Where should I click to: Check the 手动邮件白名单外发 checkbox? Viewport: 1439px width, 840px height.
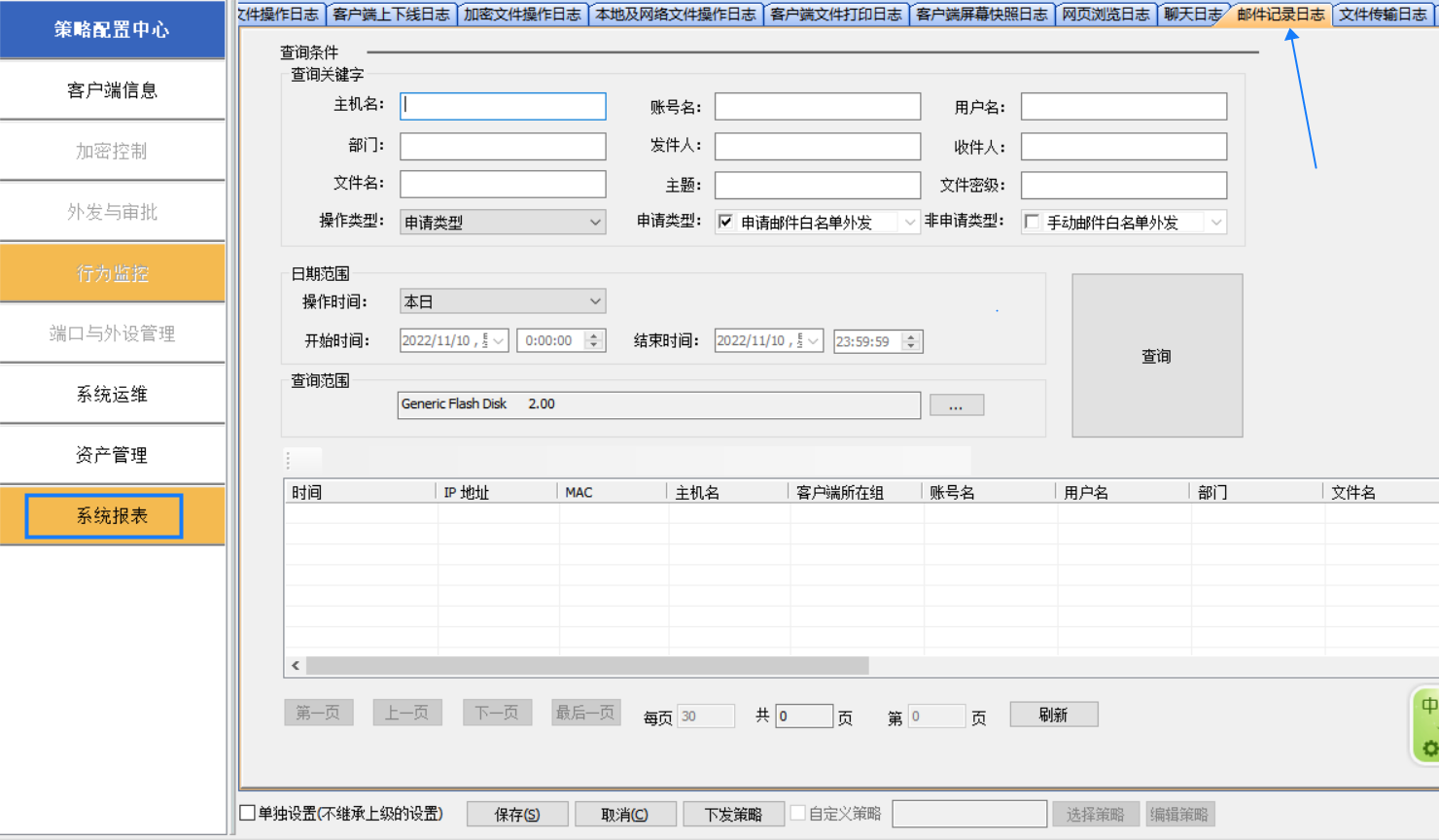(1032, 222)
